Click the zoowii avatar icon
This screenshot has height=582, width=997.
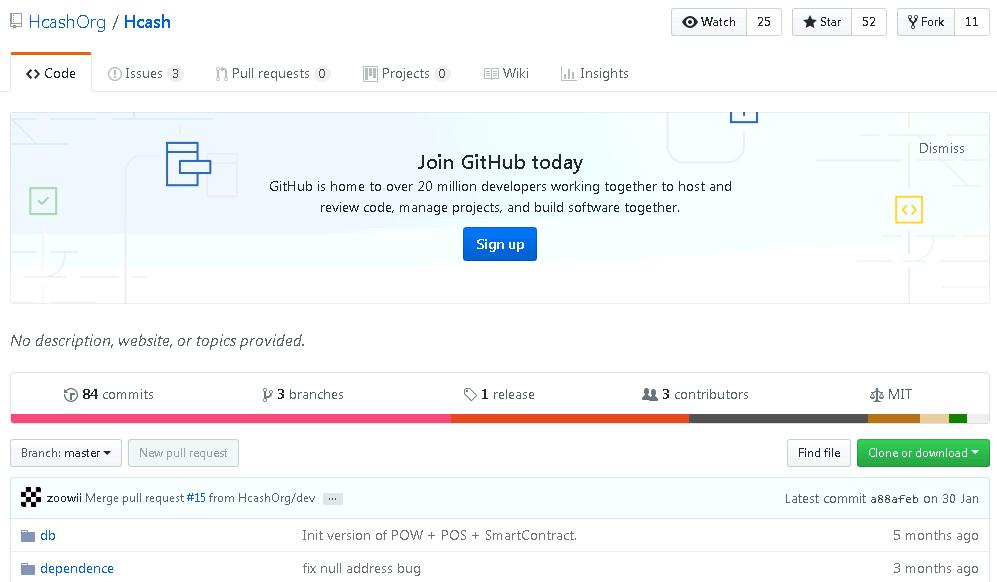[31, 497]
